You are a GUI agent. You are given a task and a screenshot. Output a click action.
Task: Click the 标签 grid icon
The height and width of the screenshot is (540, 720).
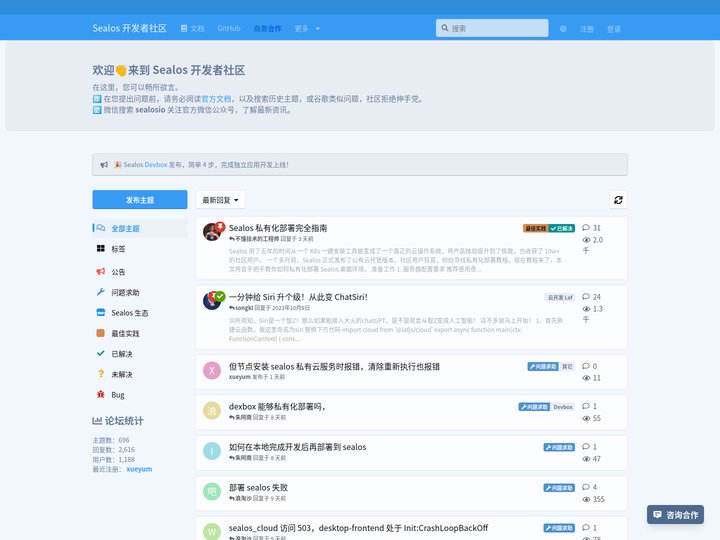(101, 248)
